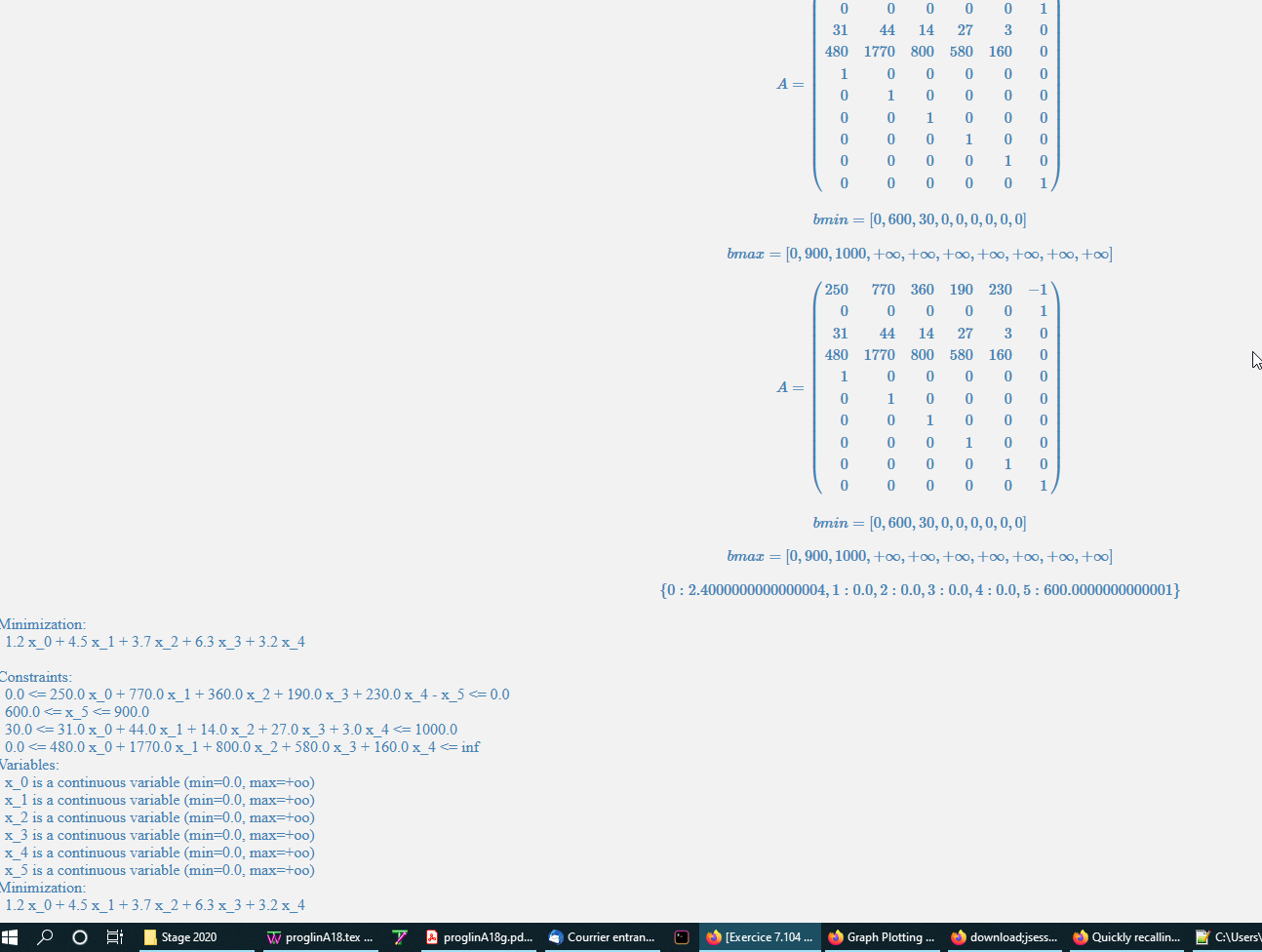Click the solution dictionary output line
The image size is (1262, 952).
pyautogui.click(x=920, y=590)
